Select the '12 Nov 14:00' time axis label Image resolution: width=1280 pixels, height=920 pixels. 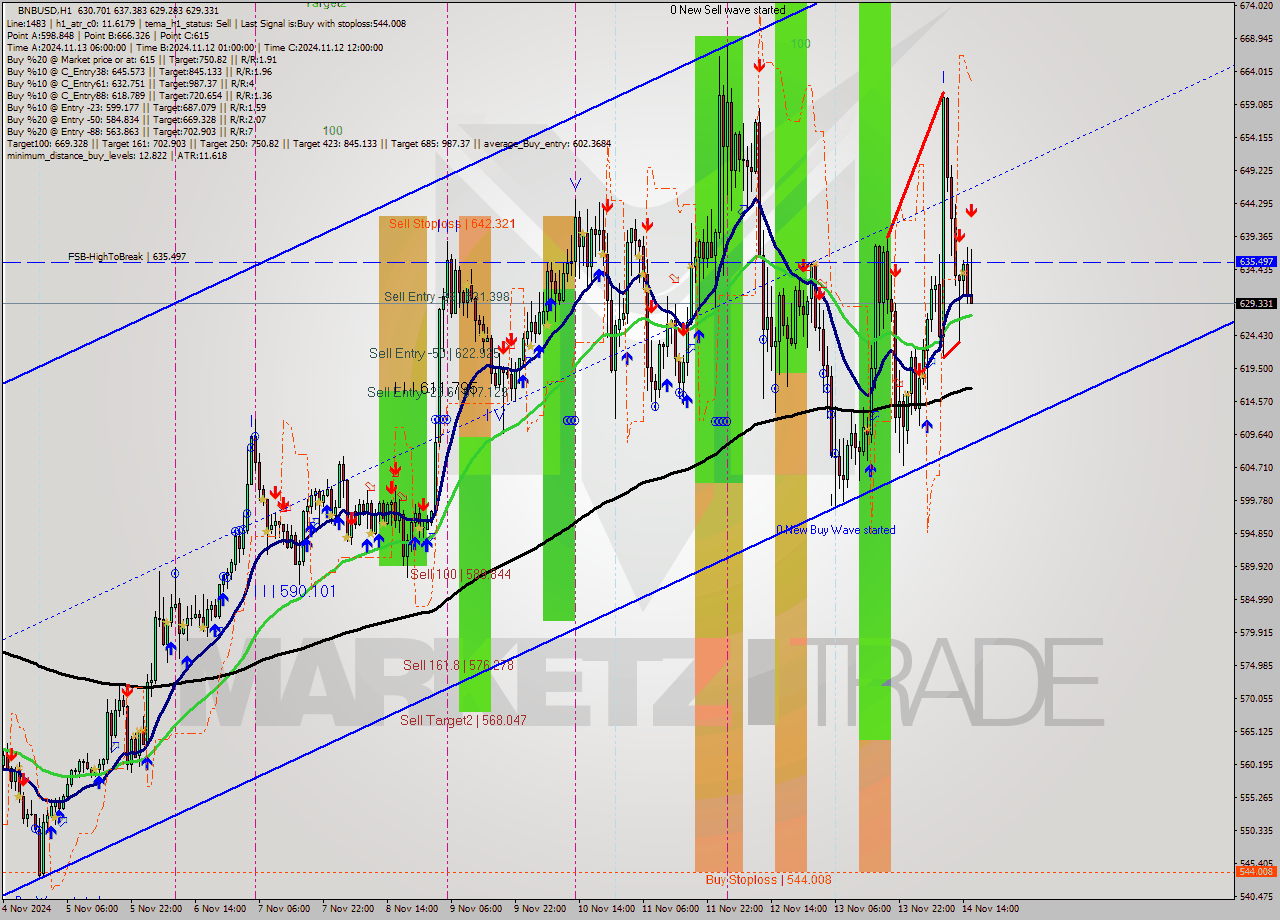[x=798, y=909]
